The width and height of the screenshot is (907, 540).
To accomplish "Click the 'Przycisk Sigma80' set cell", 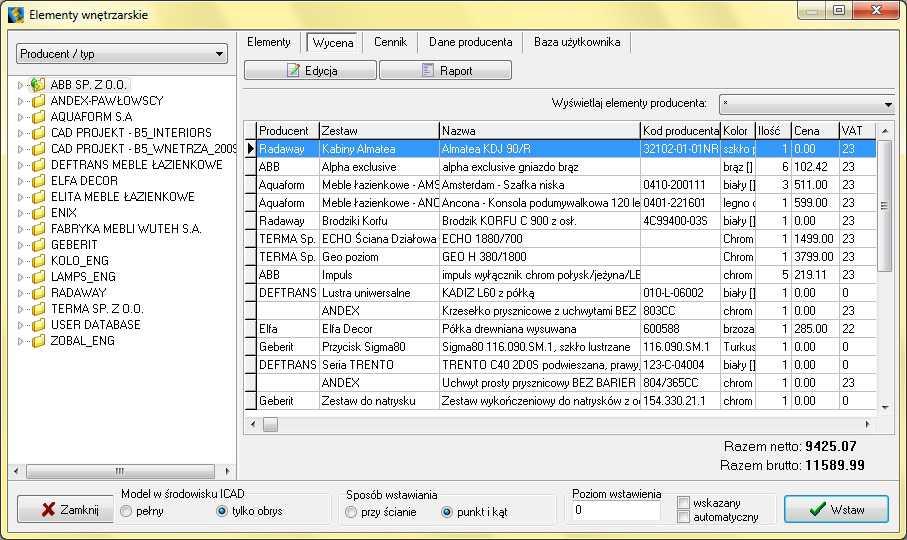I will 379,347.
